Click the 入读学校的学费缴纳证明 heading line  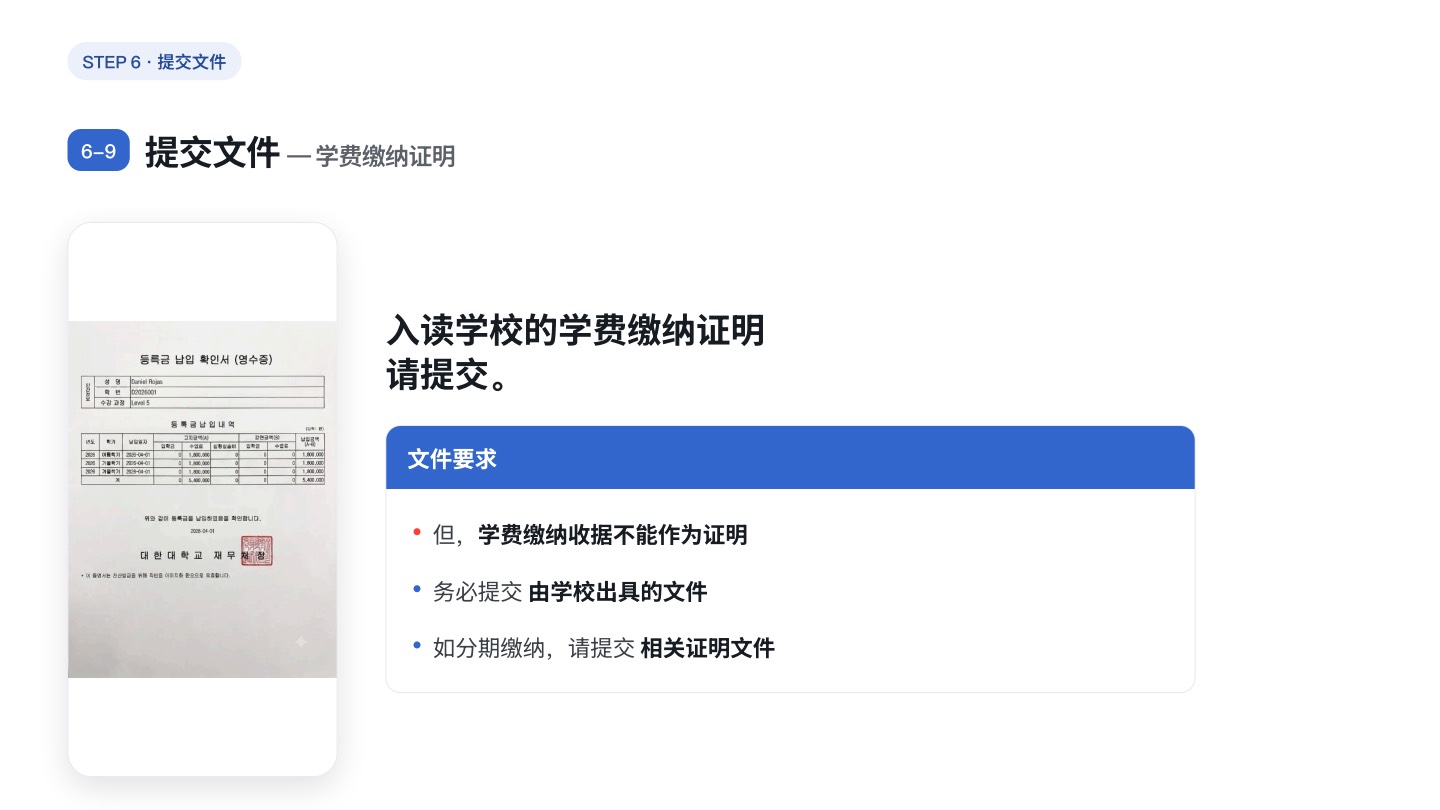576,330
